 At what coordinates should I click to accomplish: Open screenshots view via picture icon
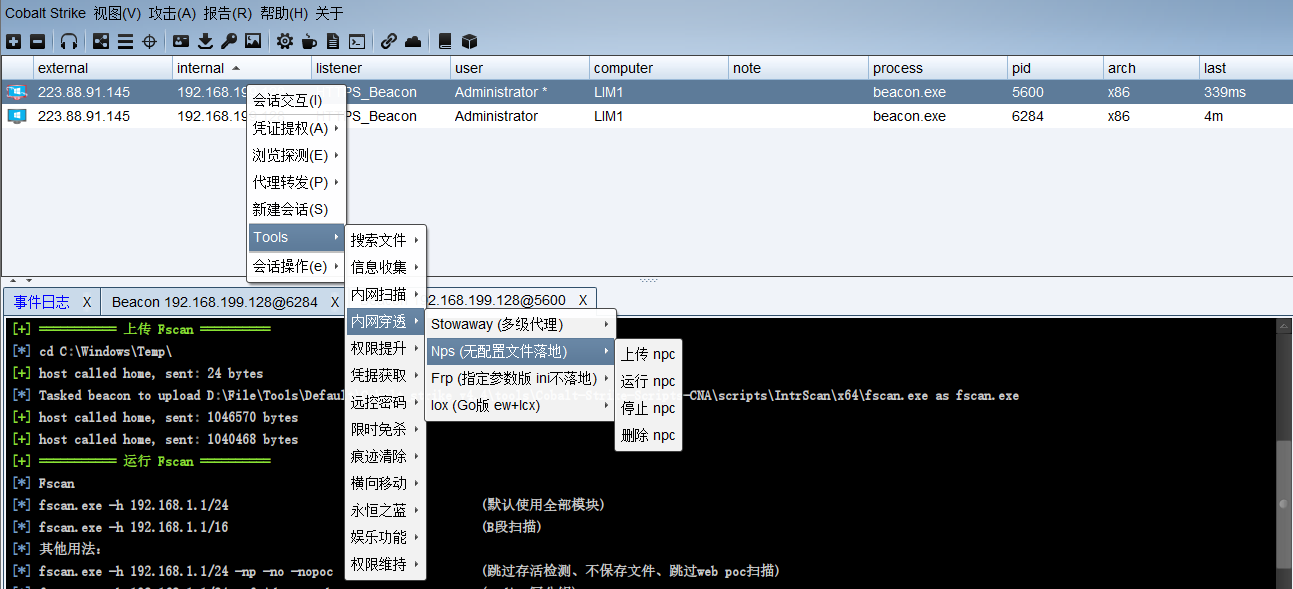[x=253, y=41]
